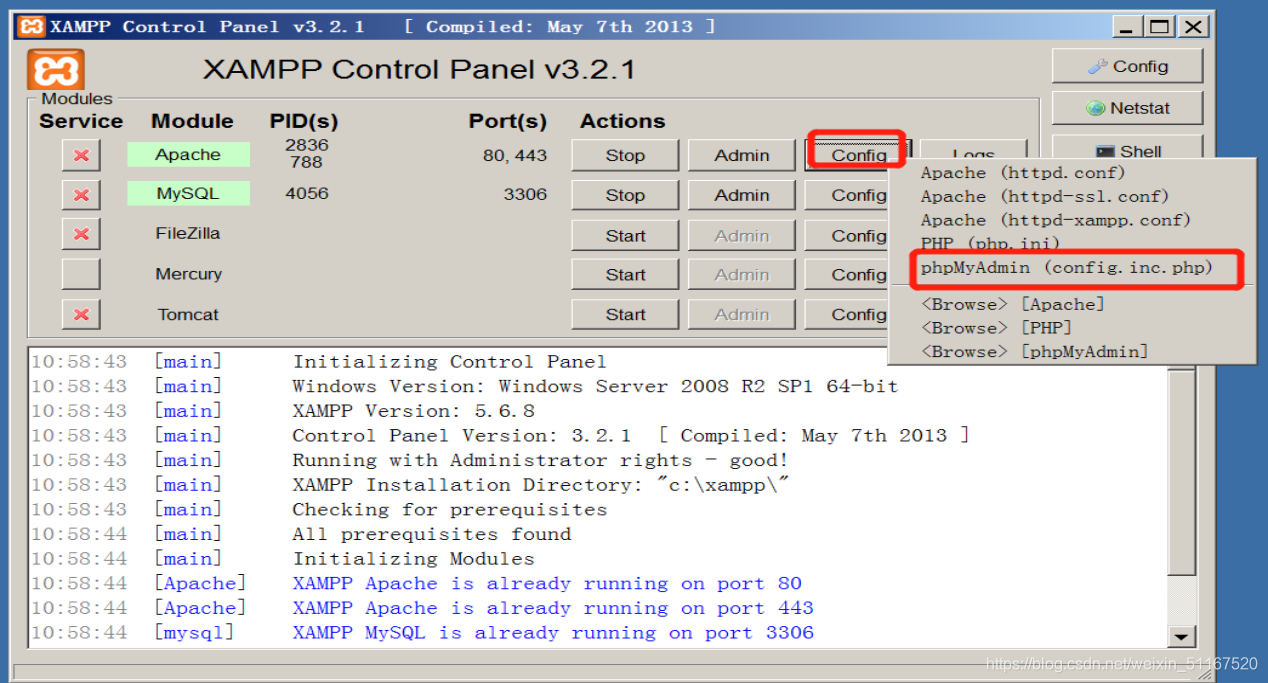Click the Apache port value '80, 443'
This screenshot has width=1268, height=683.
coord(514,155)
